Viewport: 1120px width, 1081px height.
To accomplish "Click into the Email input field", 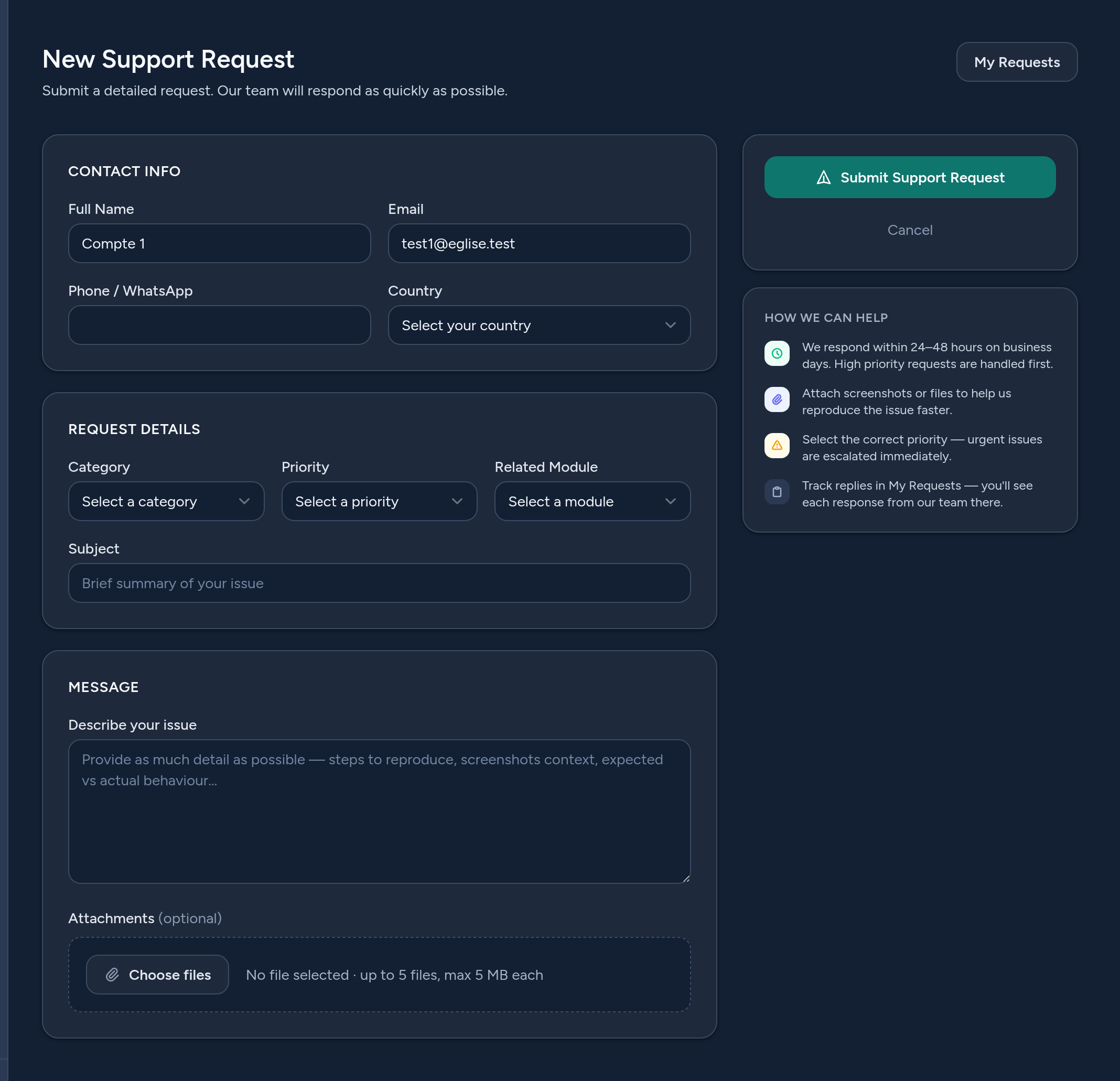I will click(x=539, y=243).
